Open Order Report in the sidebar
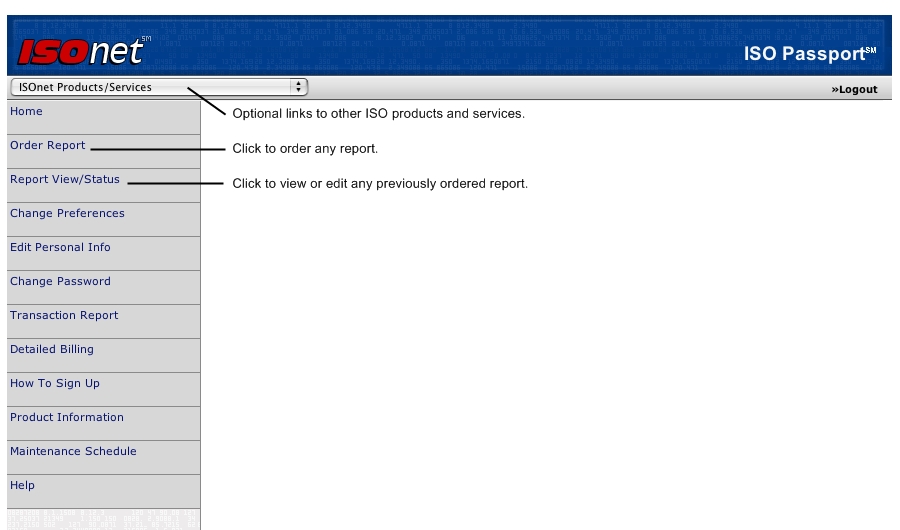The image size is (900, 530). point(47,145)
